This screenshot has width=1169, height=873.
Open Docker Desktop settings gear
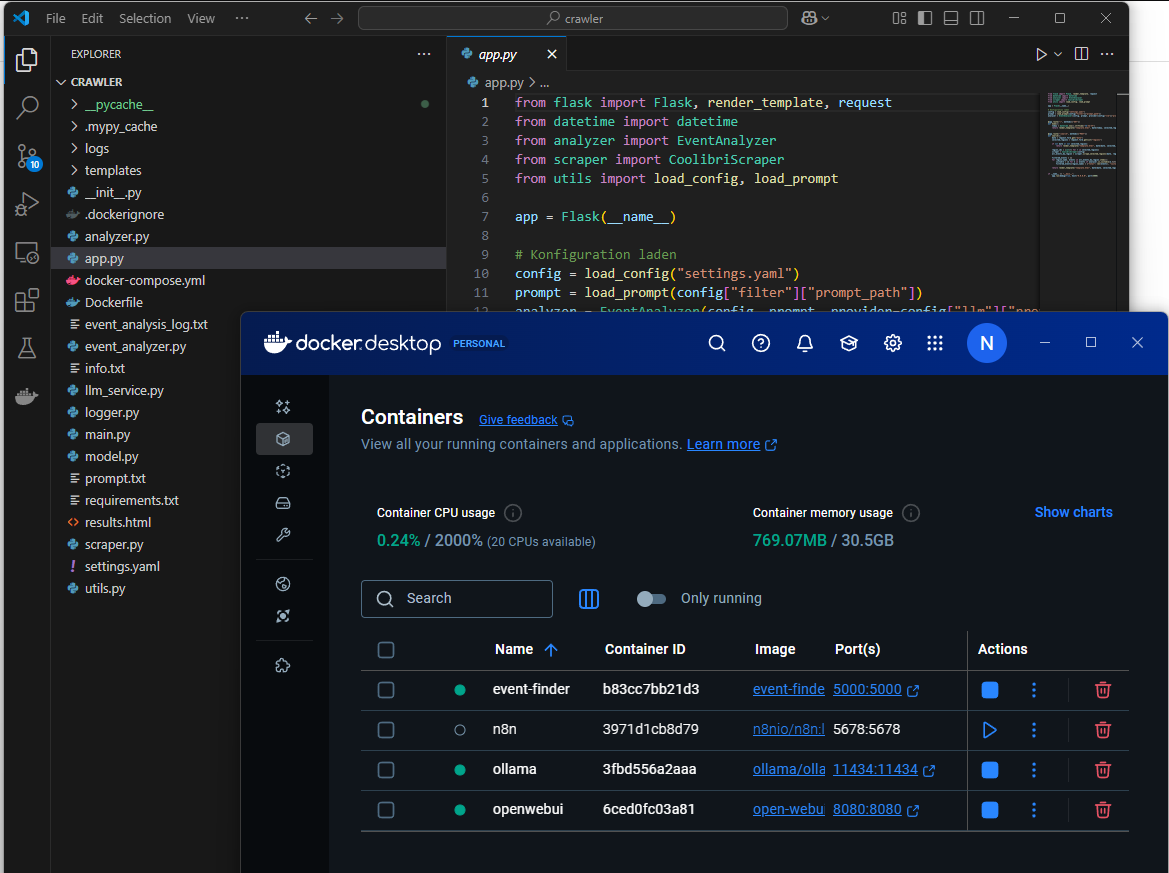(x=892, y=344)
